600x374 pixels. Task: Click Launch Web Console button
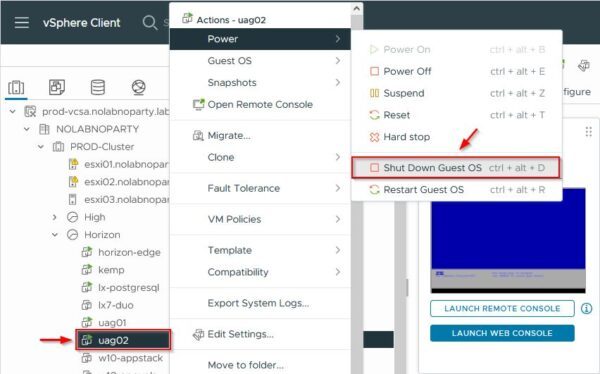click(502, 333)
